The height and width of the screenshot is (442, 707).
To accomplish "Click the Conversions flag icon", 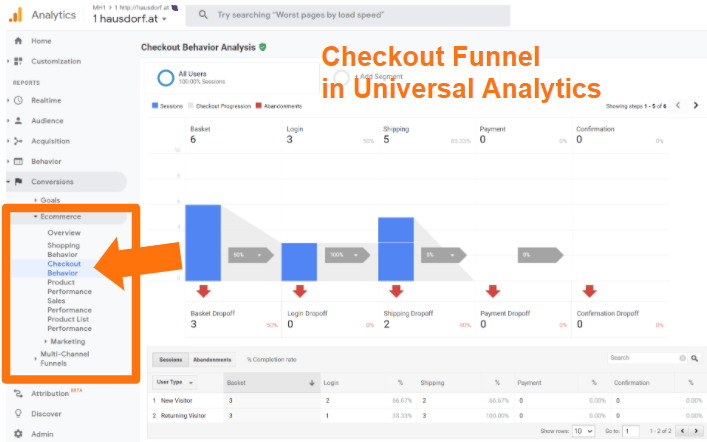I will coord(18,182).
